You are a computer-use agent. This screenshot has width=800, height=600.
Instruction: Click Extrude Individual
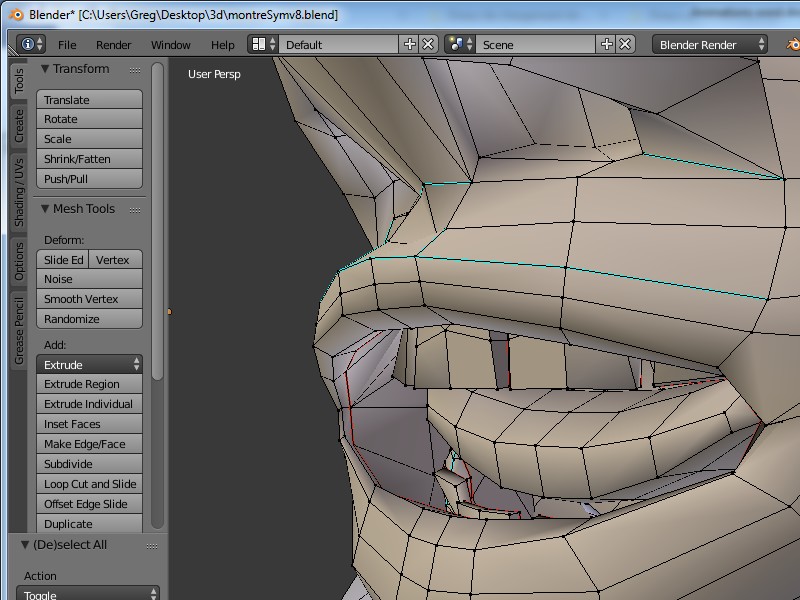pos(89,404)
